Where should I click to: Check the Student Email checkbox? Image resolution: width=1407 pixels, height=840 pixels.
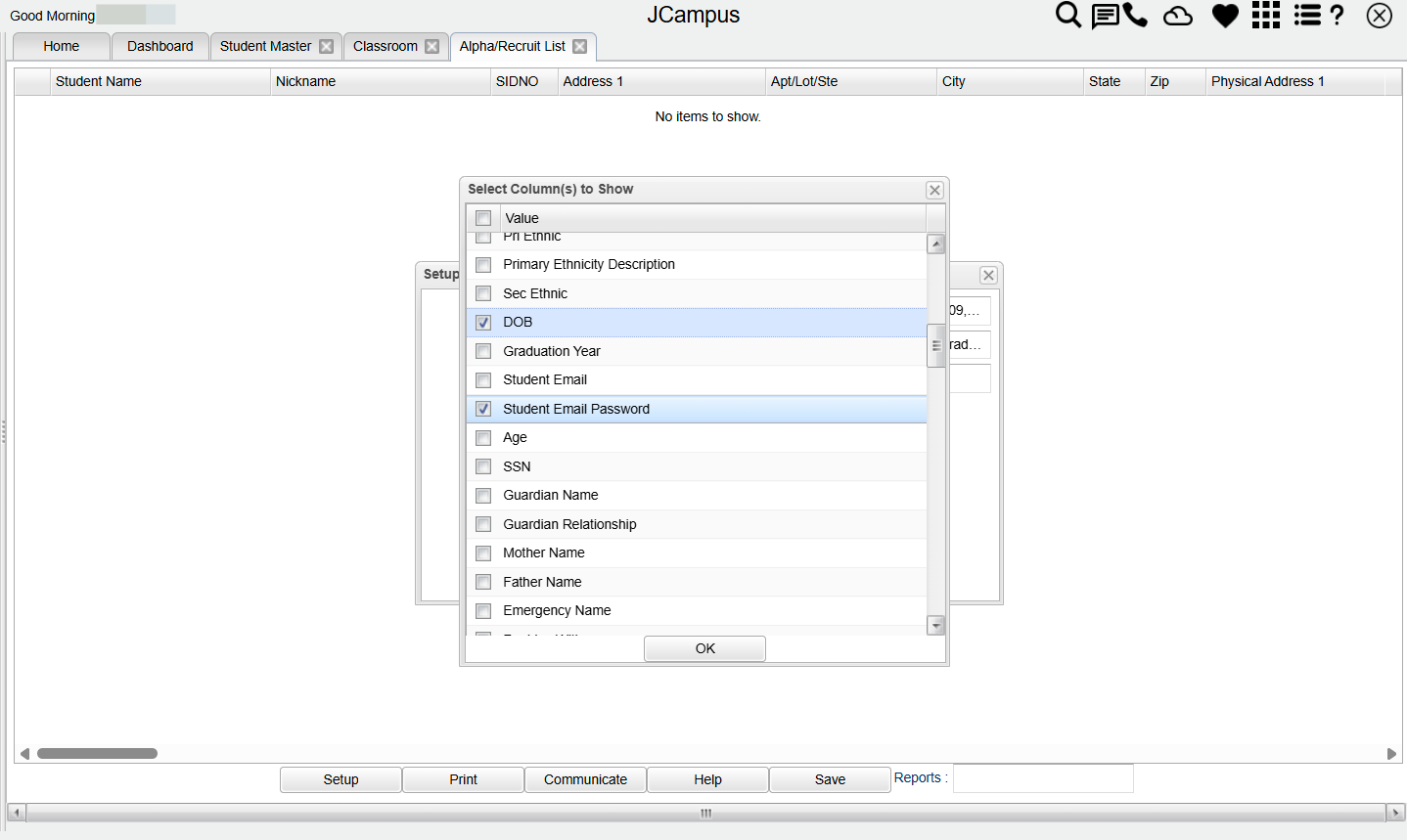point(483,379)
